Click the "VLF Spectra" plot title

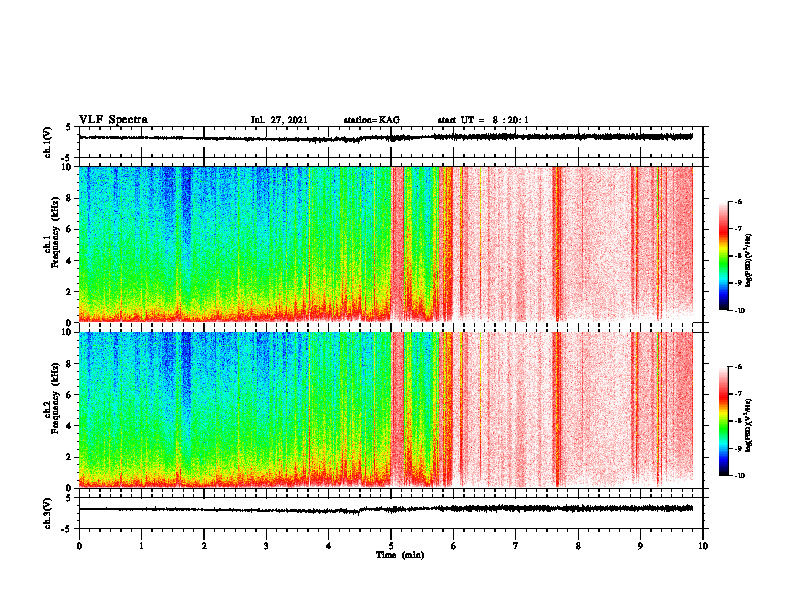pos(113,120)
